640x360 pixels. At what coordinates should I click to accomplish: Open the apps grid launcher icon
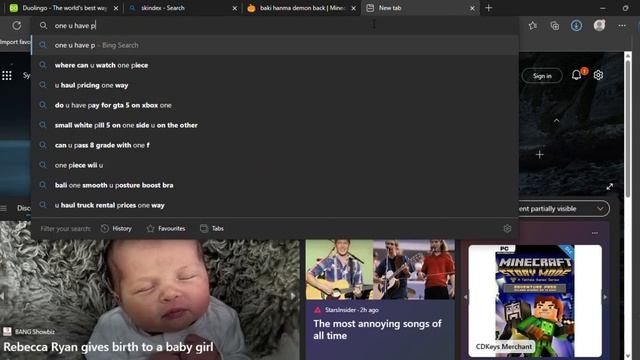click(7, 76)
